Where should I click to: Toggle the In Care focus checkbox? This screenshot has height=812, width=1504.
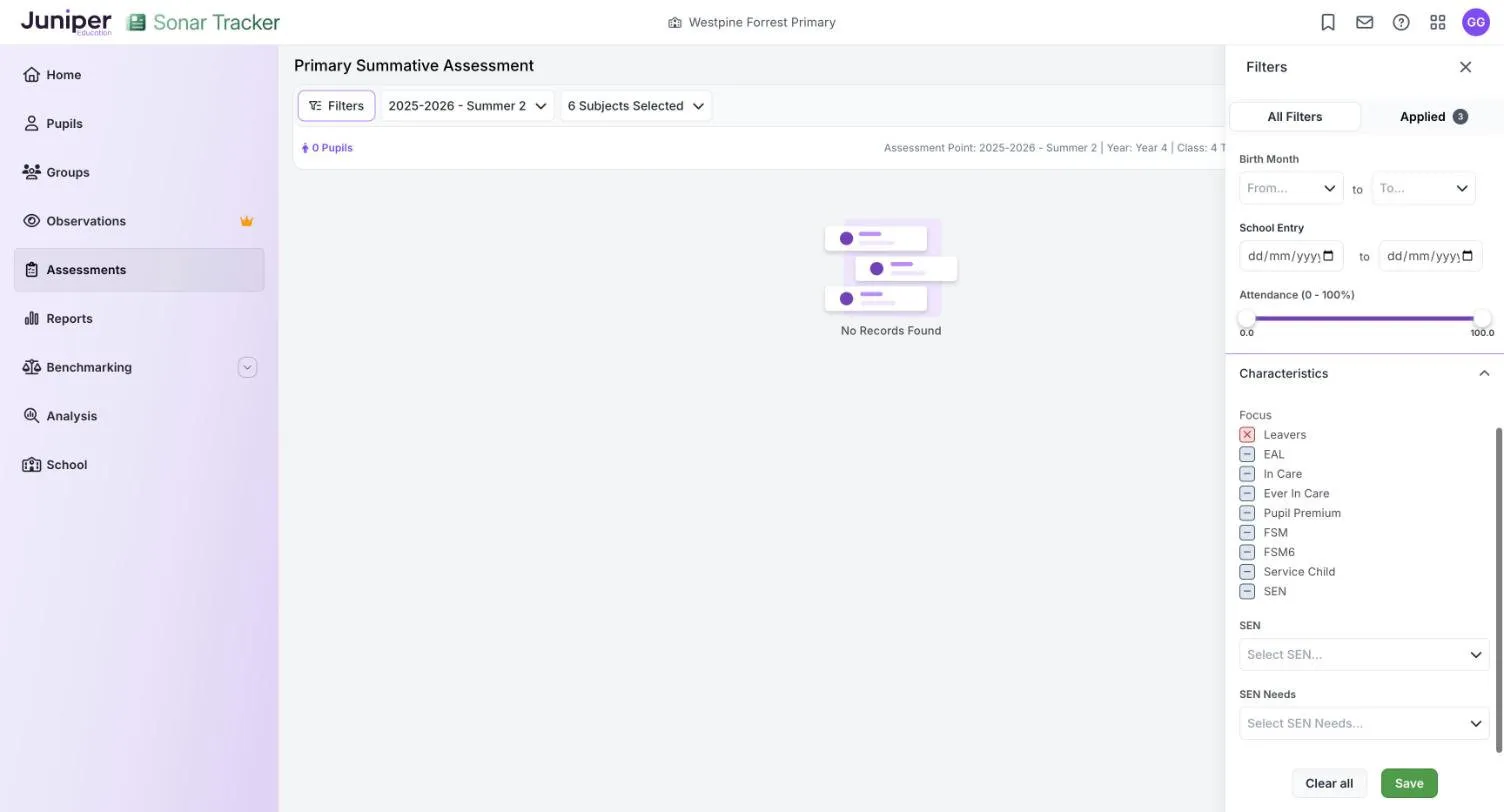(x=1247, y=474)
